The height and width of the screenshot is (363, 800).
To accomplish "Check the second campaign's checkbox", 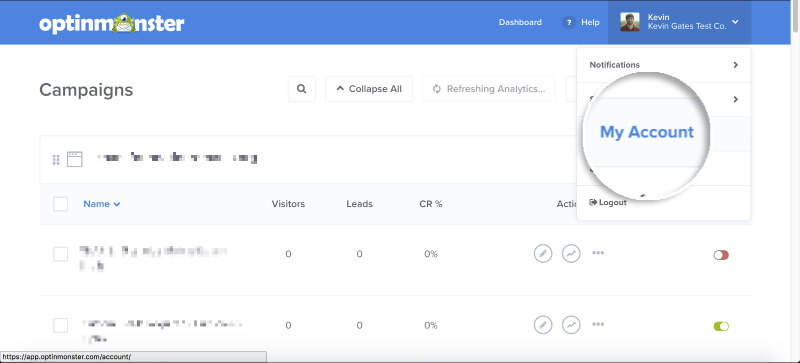I will pyautogui.click(x=61, y=325).
